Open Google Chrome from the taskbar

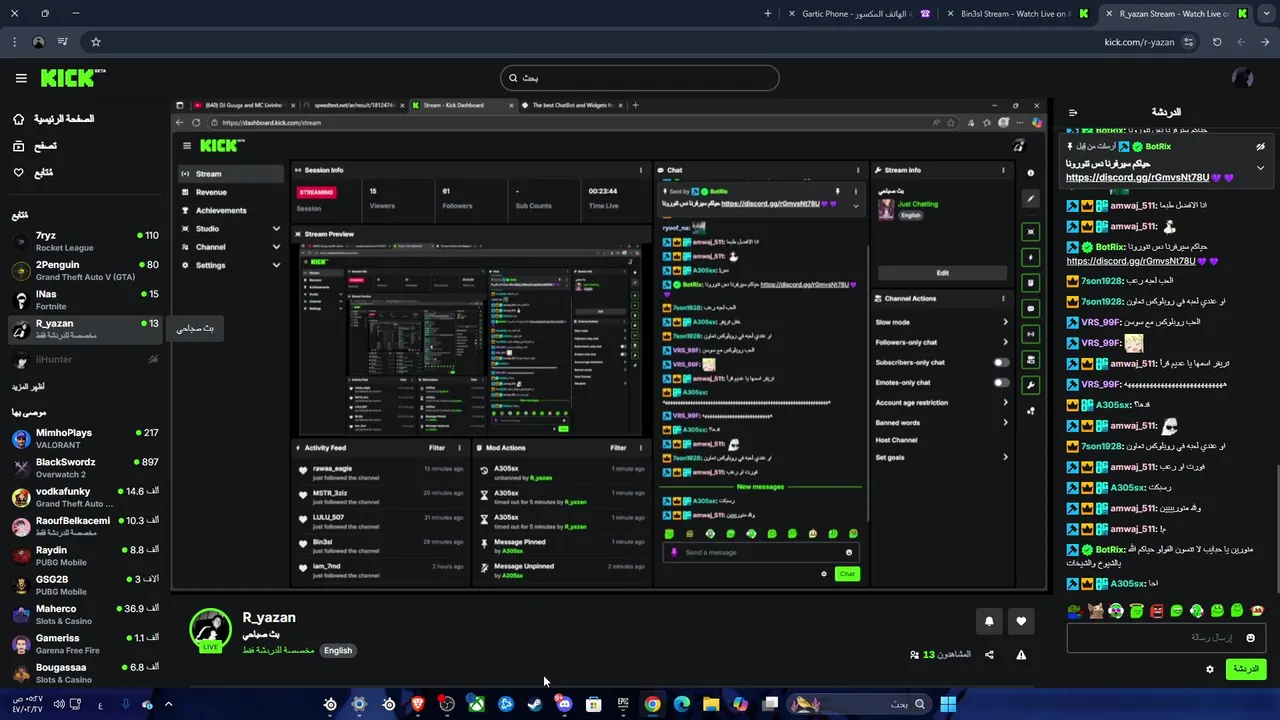(x=652, y=704)
